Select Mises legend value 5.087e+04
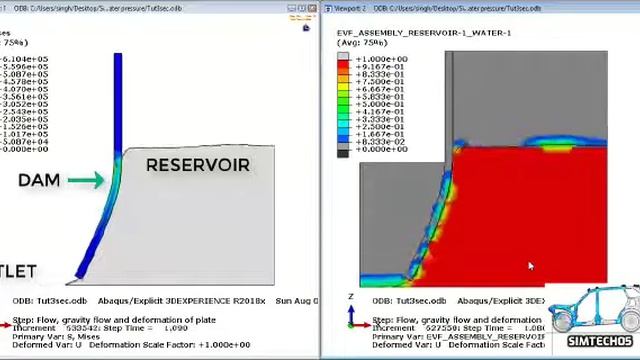This screenshot has width=640, height=360. click(x=24, y=142)
